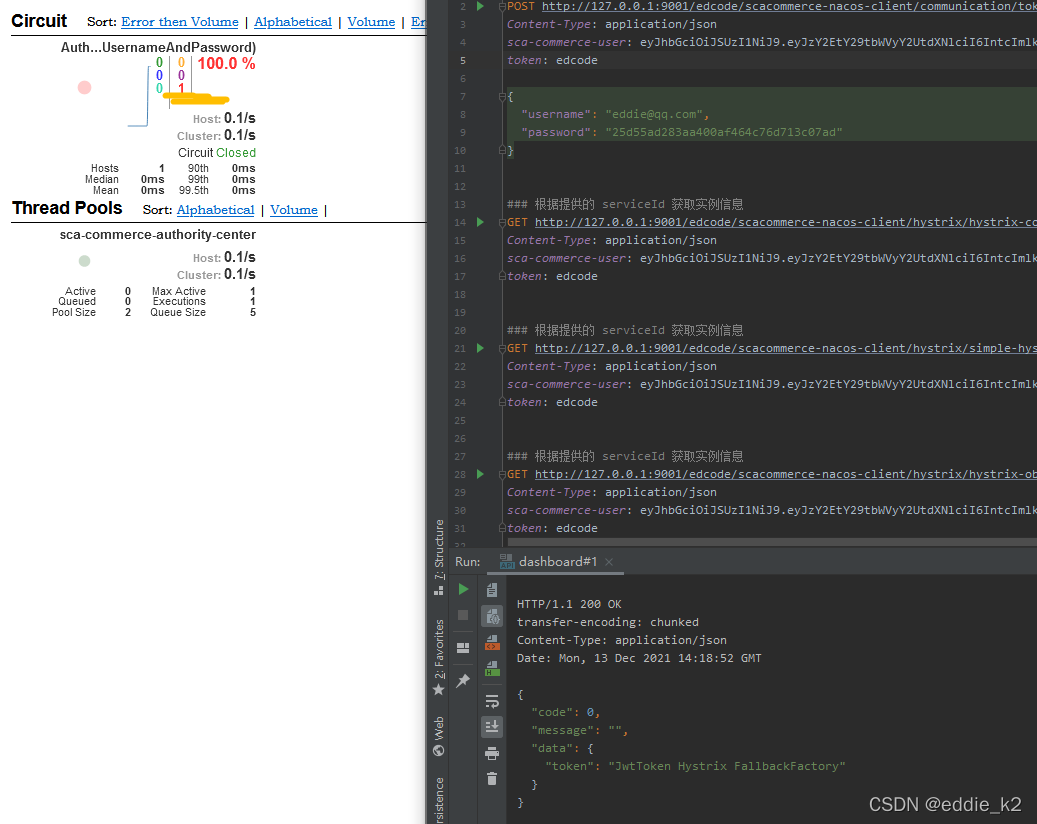Click the fold end marker at line 31
1037x824 pixels.
(x=503, y=528)
